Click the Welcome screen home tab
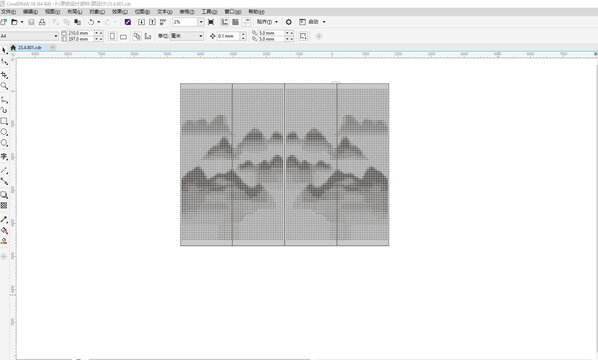The image size is (598, 360). click(13, 48)
